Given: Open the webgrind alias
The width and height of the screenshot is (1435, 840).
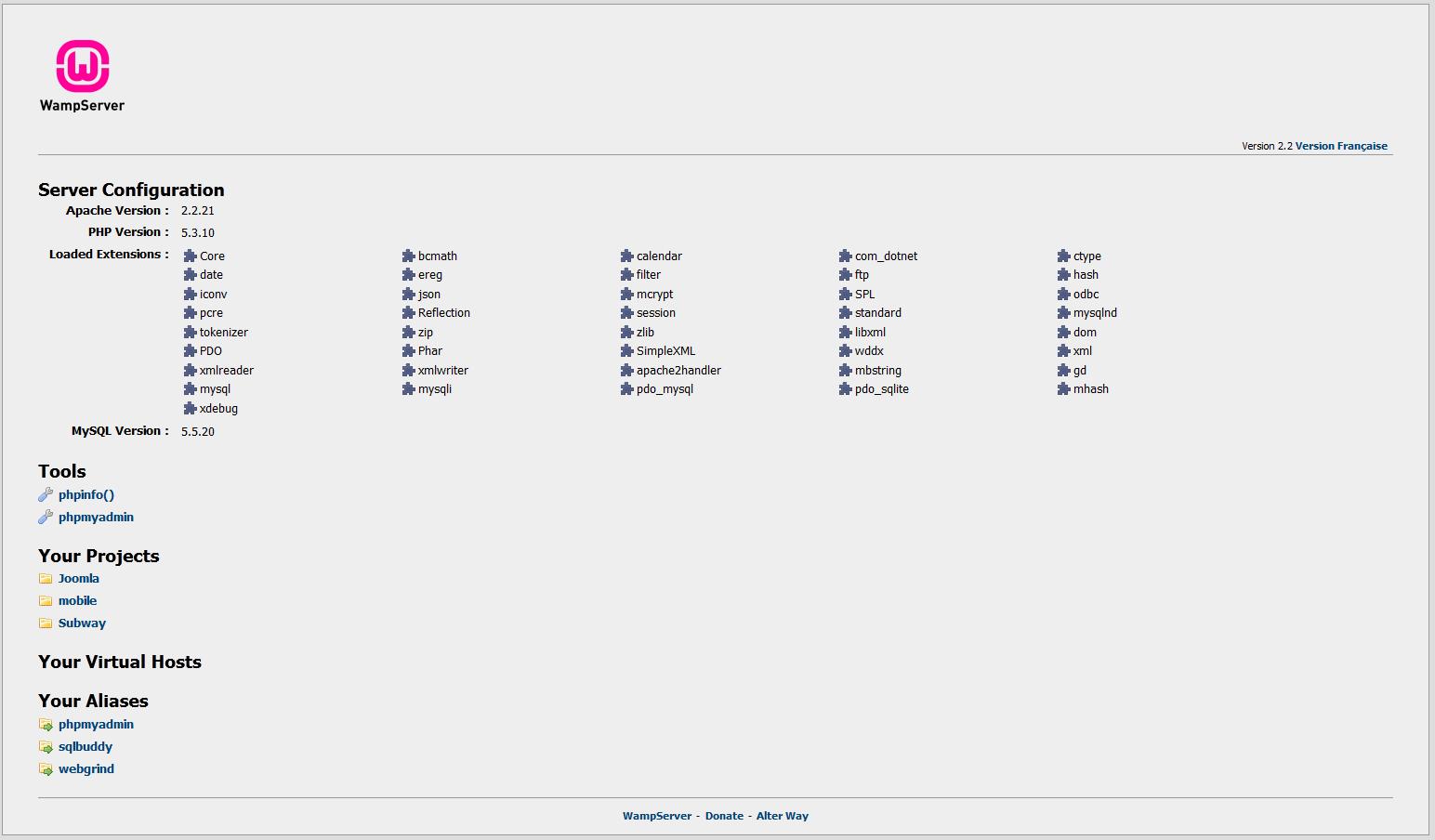Looking at the screenshot, I should [x=86, y=768].
